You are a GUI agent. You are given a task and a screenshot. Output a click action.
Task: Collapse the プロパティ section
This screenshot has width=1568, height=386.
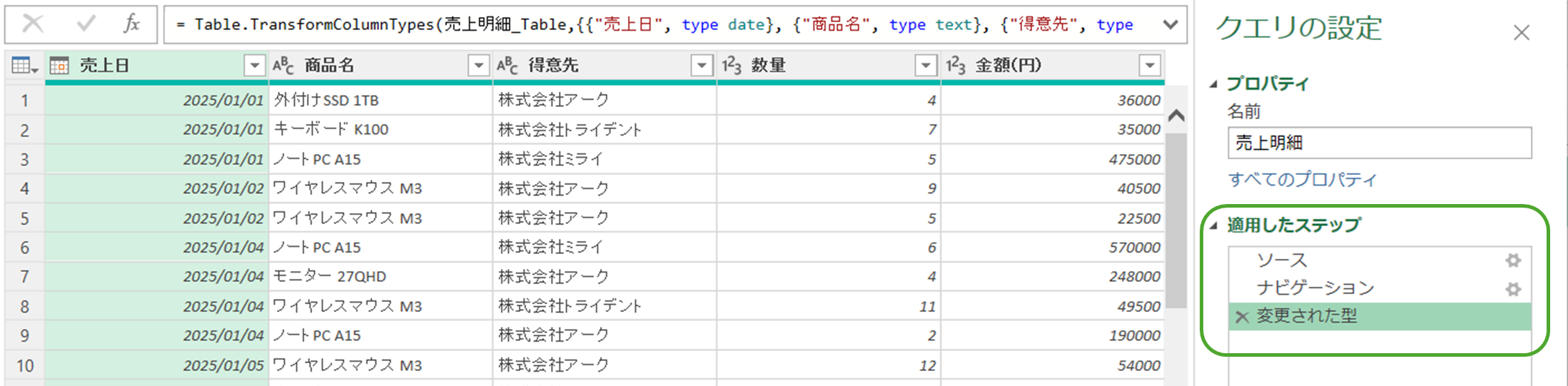coord(1213,84)
